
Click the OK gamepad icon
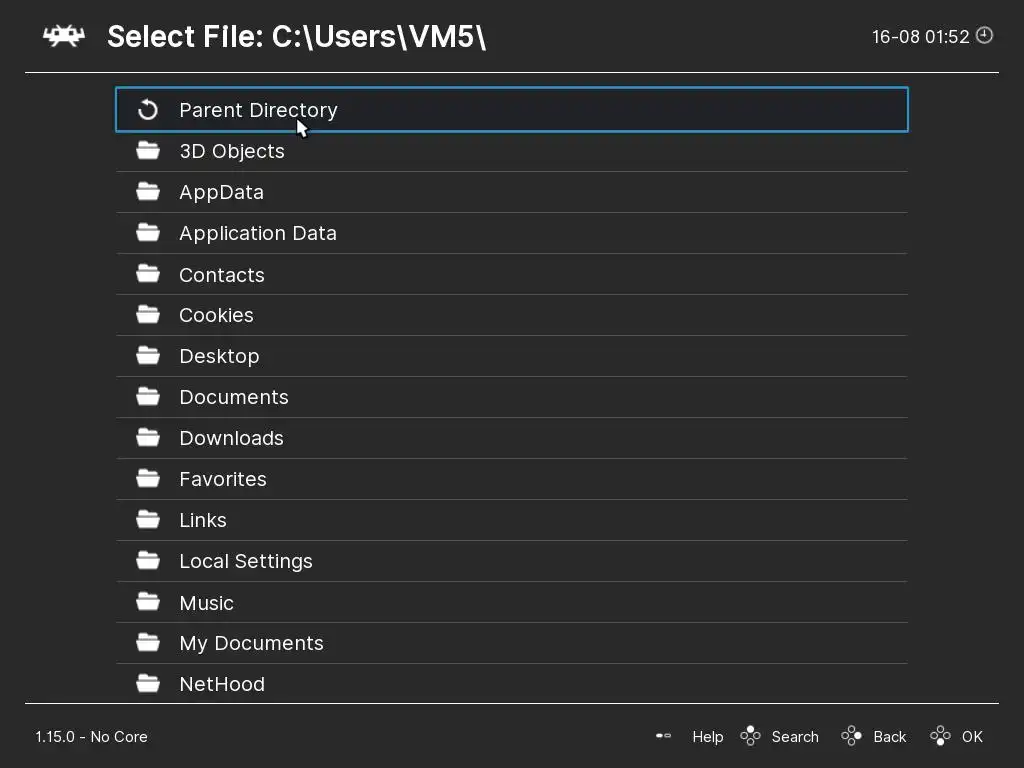pyautogui.click(x=940, y=736)
